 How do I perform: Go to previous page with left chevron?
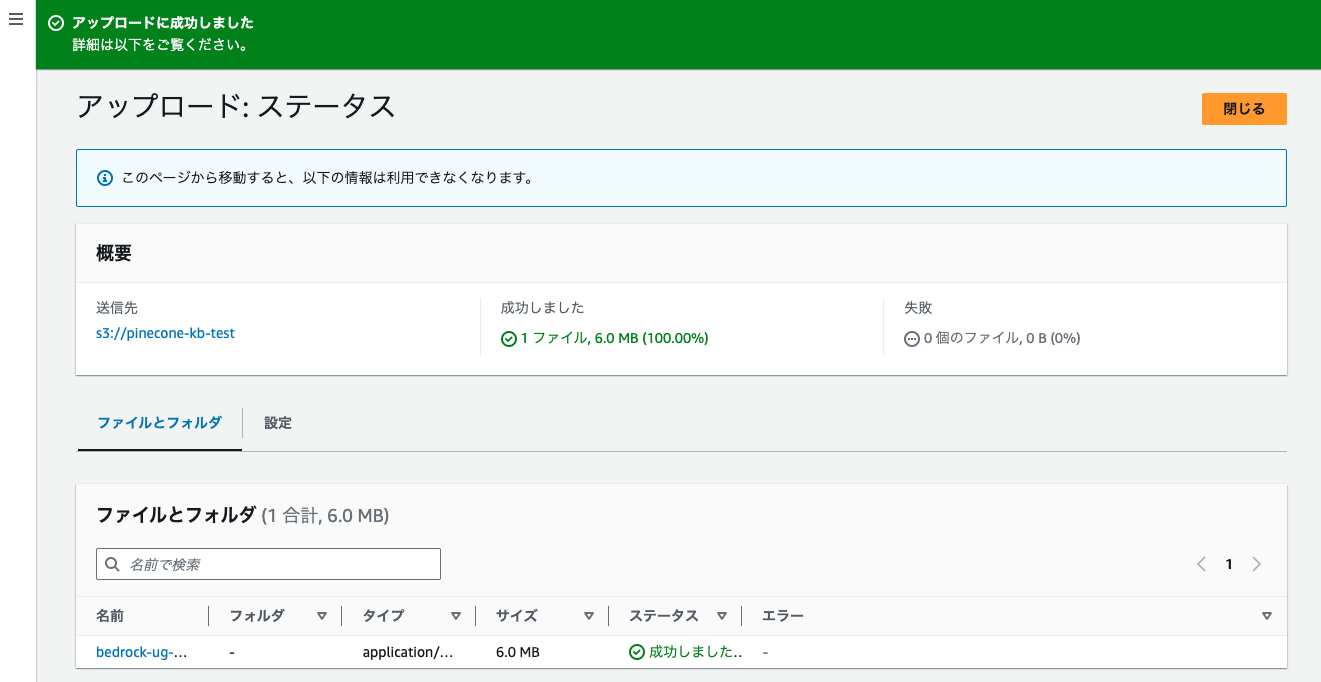pyautogui.click(x=1201, y=564)
